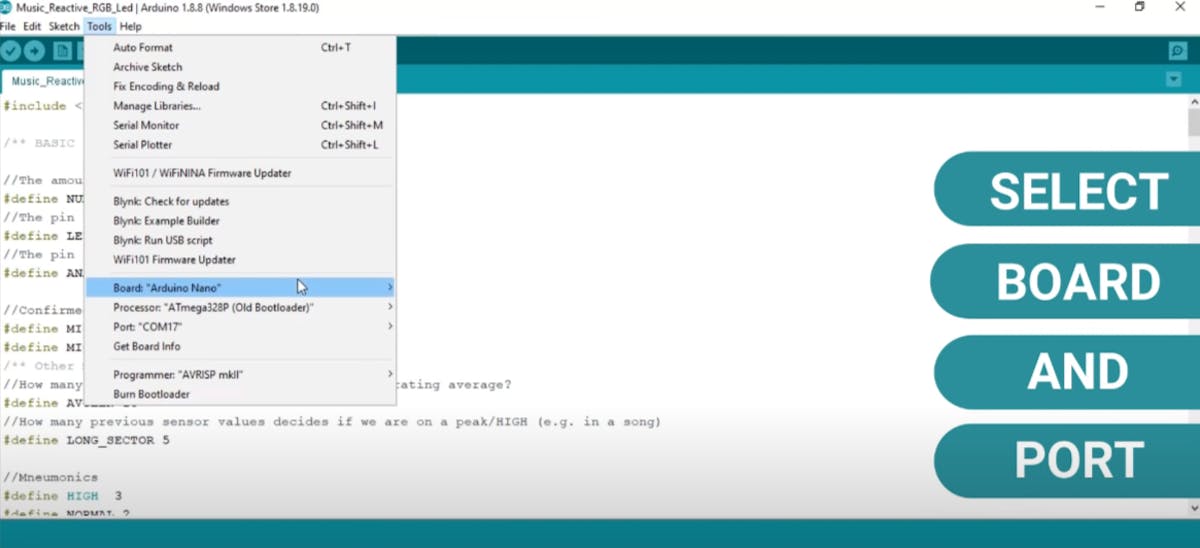Select Port: "COM17" entry

[240, 326]
